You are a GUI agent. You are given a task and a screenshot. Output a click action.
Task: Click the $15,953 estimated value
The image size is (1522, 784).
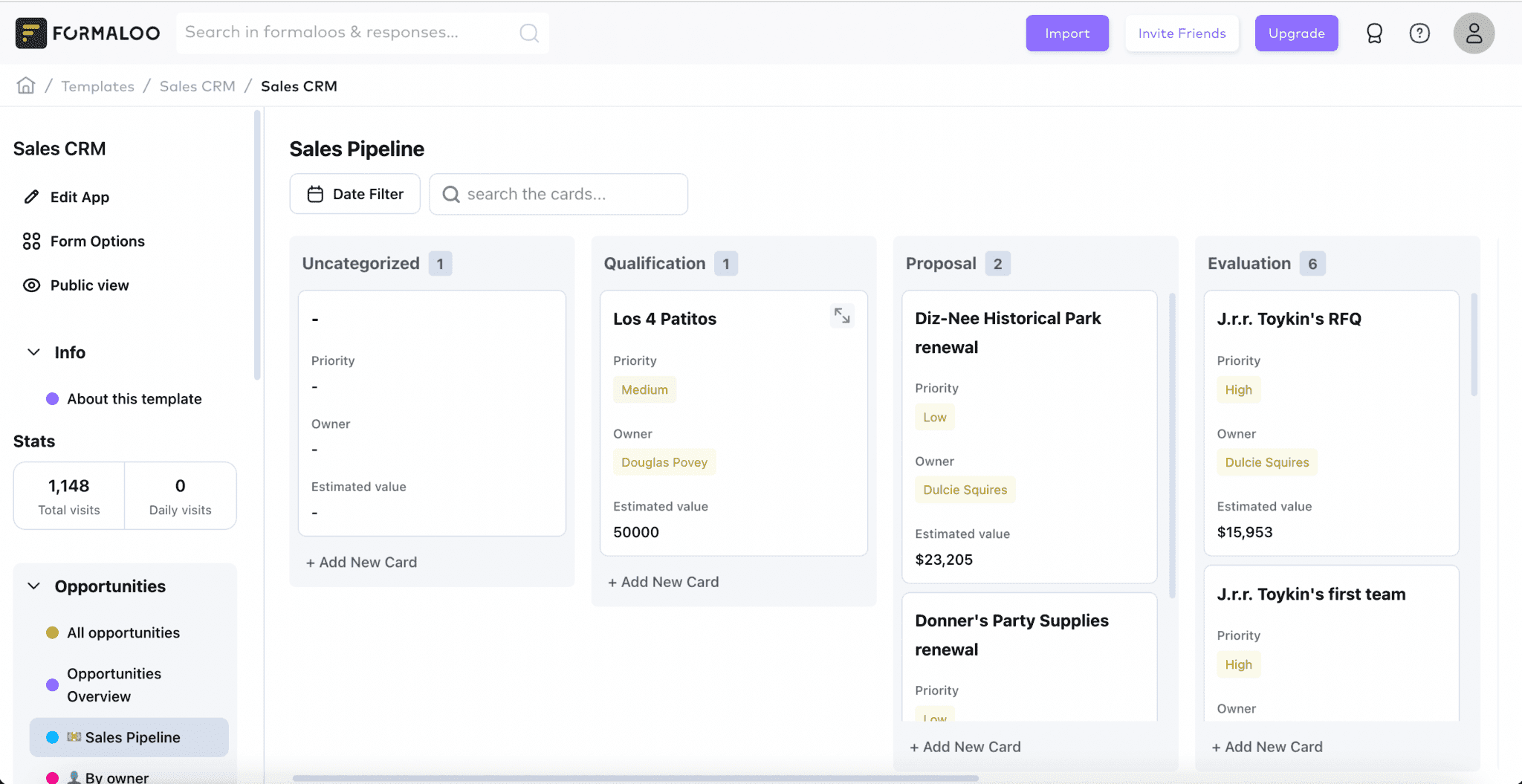(x=1245, y=532)
